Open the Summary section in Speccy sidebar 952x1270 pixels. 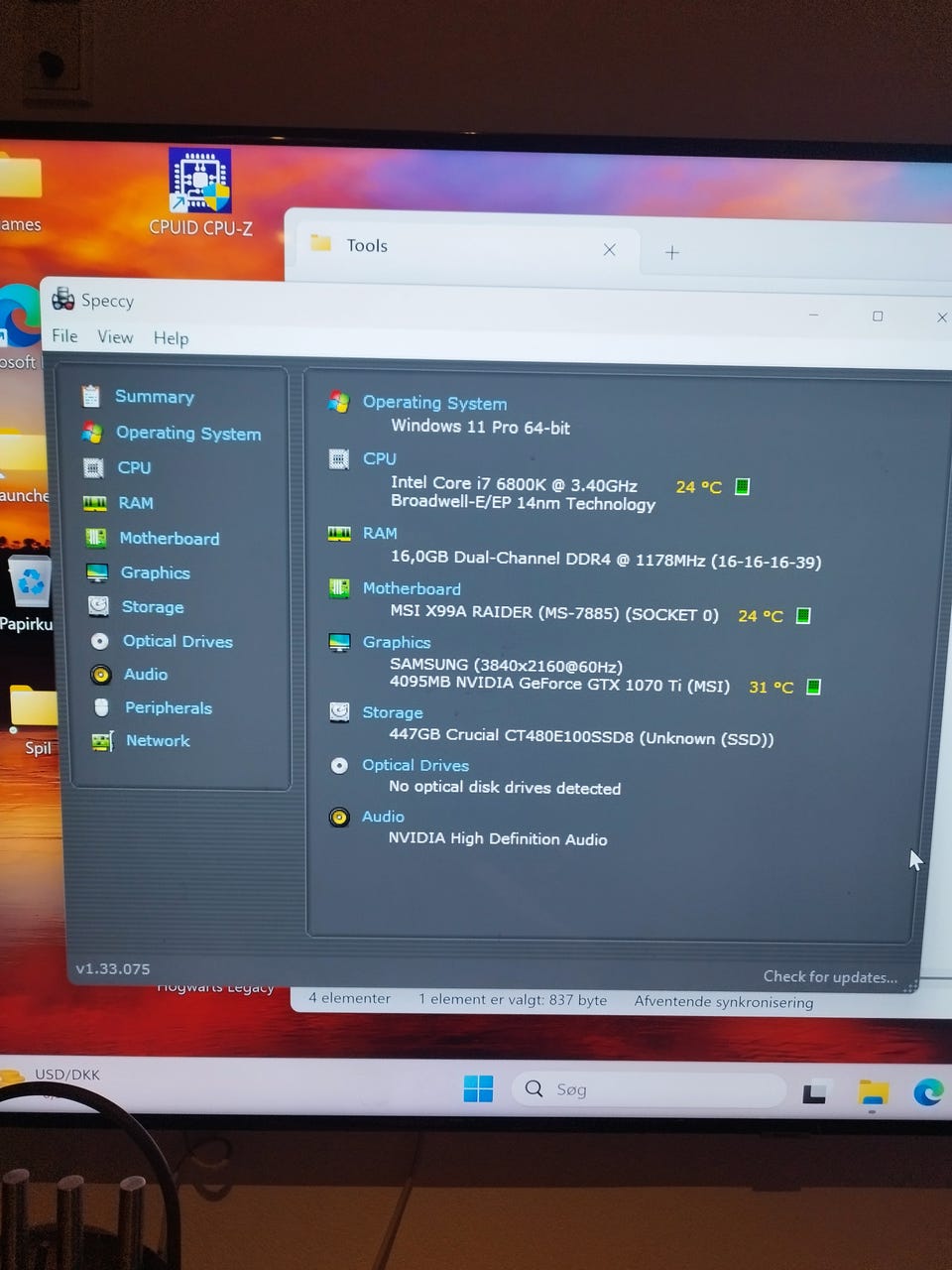point(154,396)
